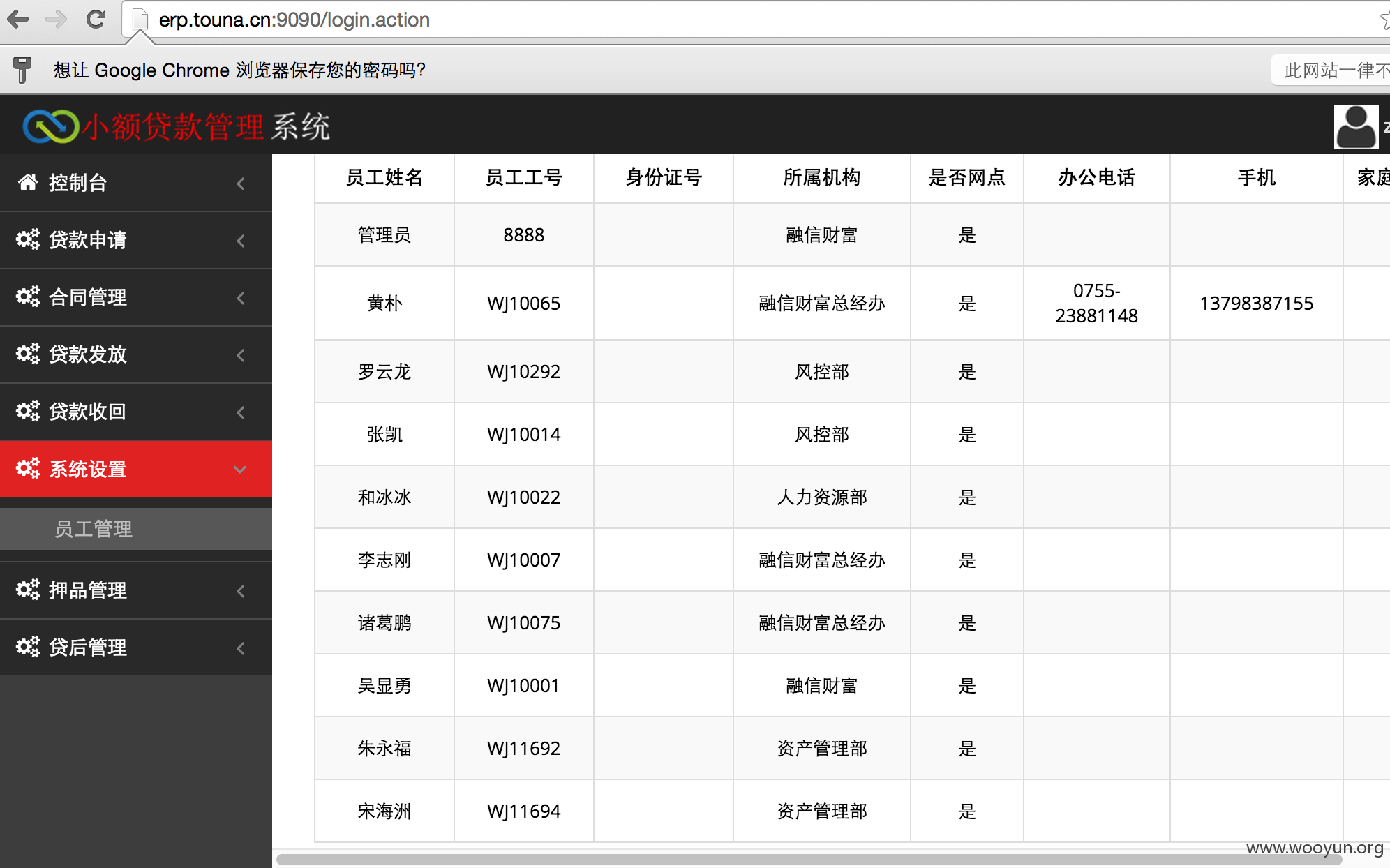Screen dimensions: 1390x868
Task: Expand the 贷后管理 menu chevron
Action: (241, 648)
